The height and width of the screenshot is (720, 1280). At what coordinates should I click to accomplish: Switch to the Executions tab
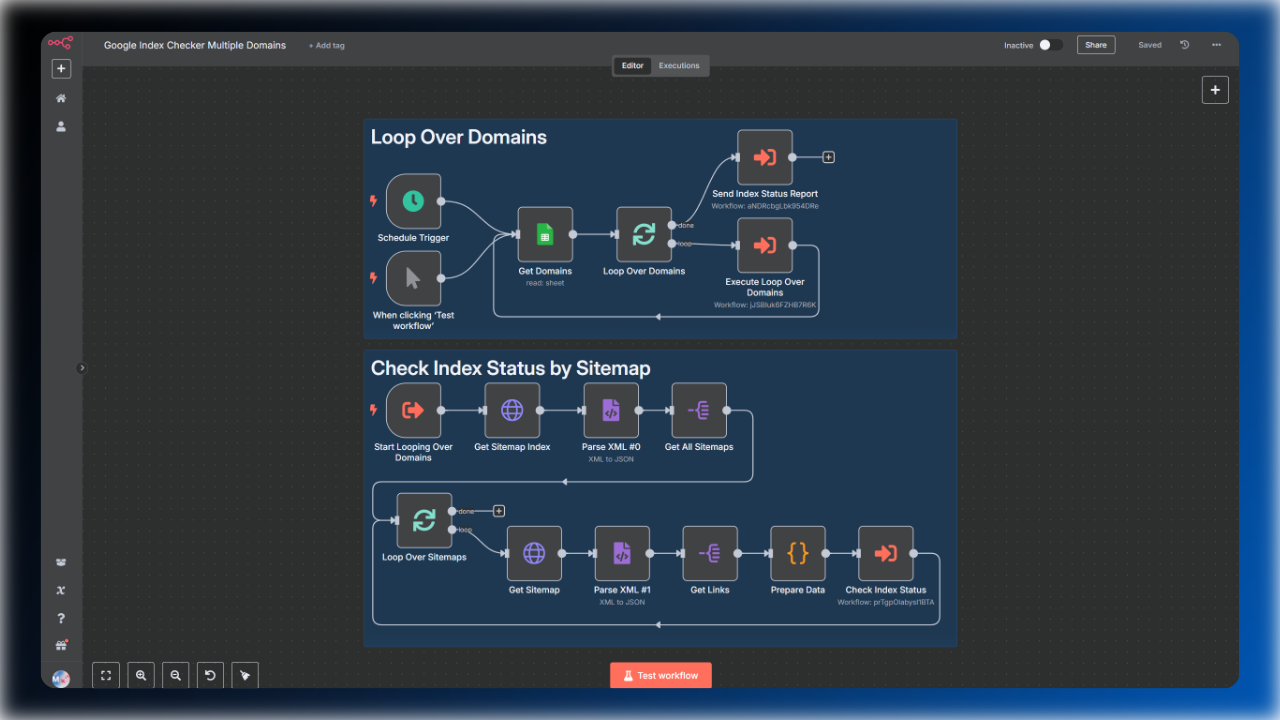[x=679, y=66]
